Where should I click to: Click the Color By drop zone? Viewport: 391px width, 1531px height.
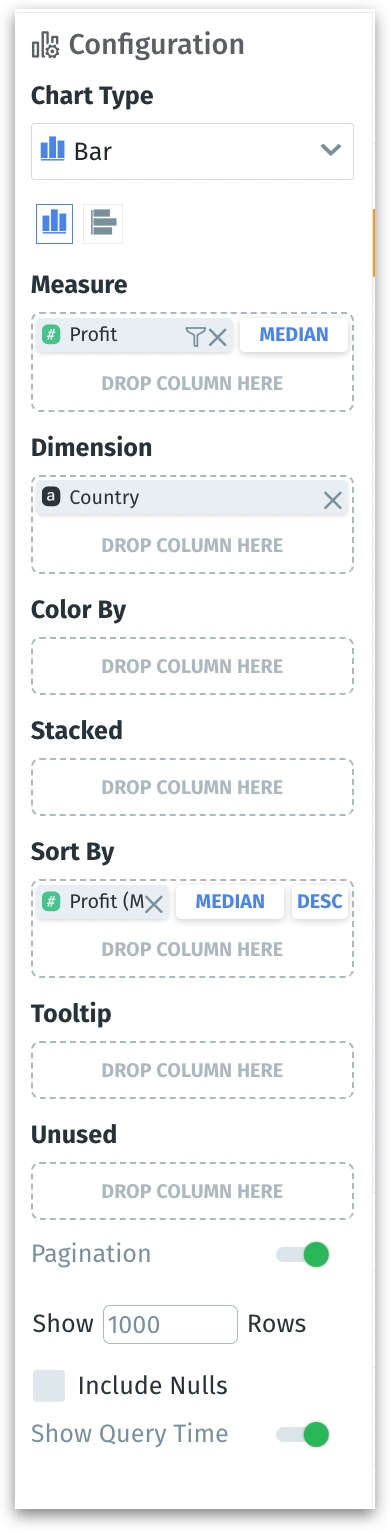tap(192, 666)
